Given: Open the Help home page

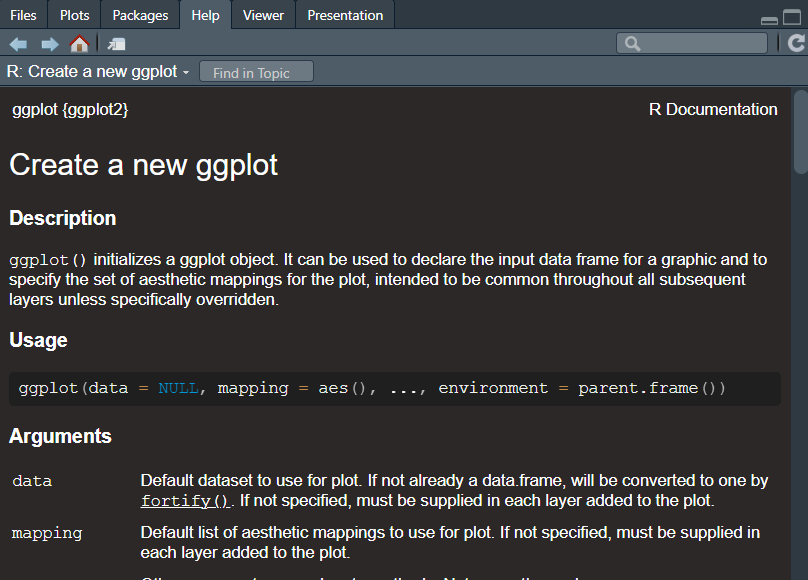Looking at the screenshot, I should pos(79,44).
